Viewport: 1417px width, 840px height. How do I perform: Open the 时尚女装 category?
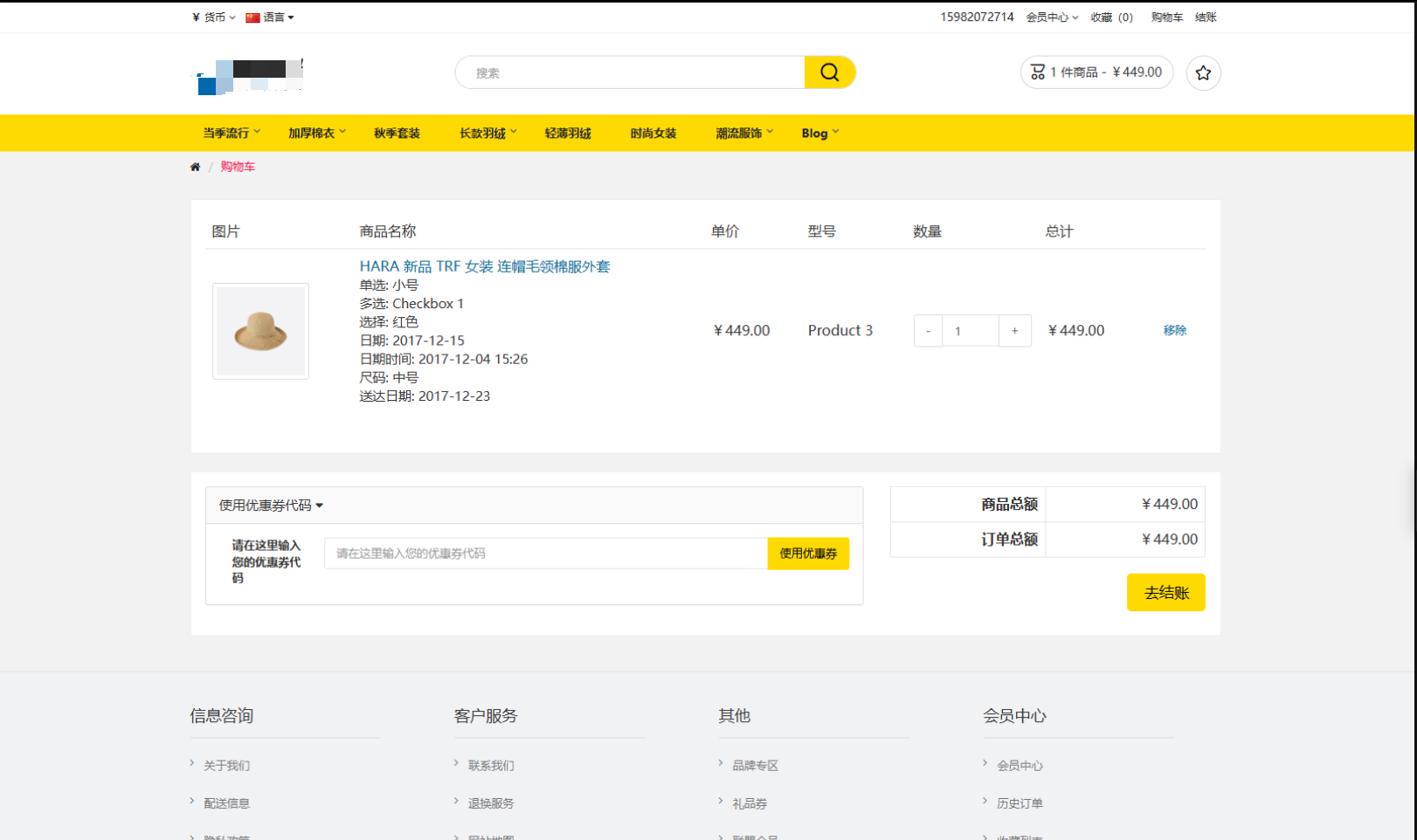coord(653,133)
